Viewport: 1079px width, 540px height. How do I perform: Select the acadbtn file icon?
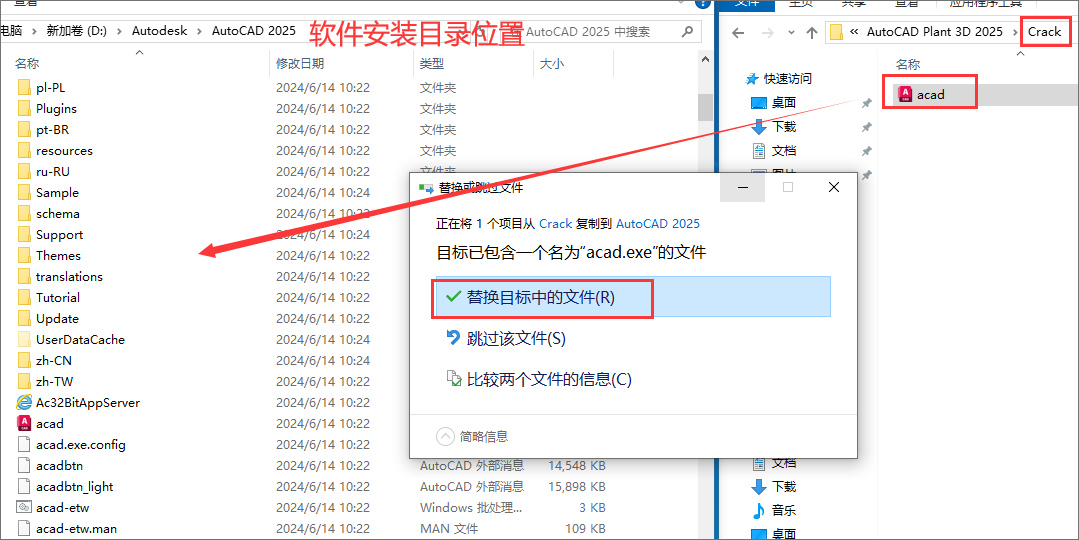[24, 465]
